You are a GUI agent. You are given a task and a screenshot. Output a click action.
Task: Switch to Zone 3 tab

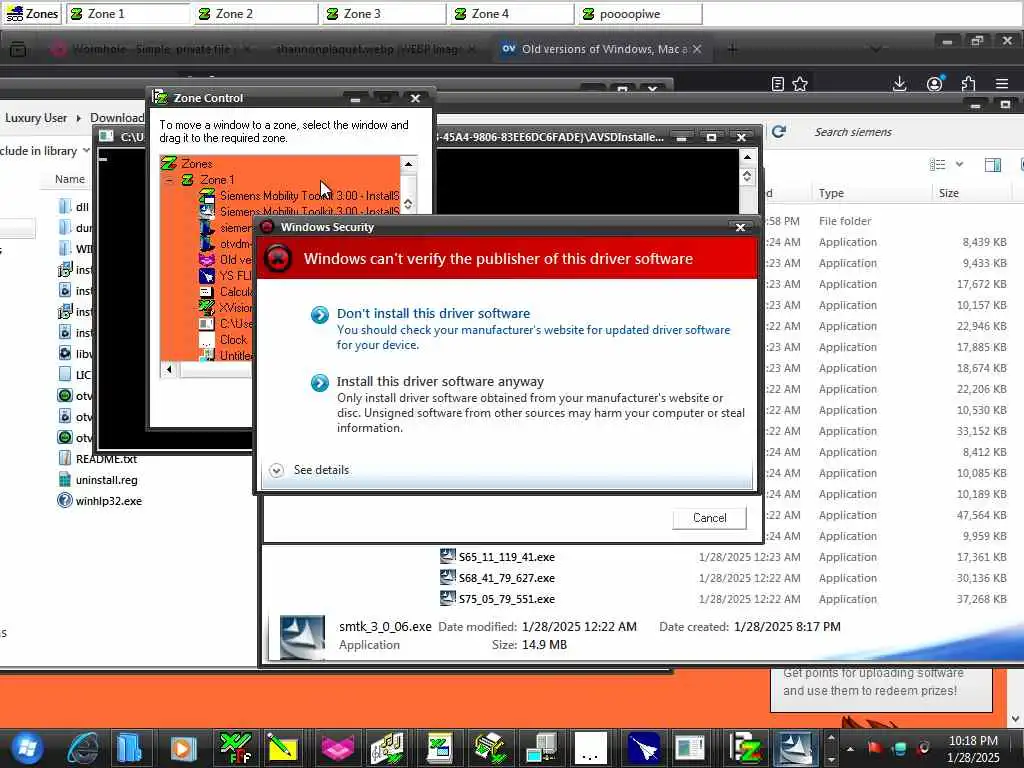pyautogui.click(x=384, y=14)
